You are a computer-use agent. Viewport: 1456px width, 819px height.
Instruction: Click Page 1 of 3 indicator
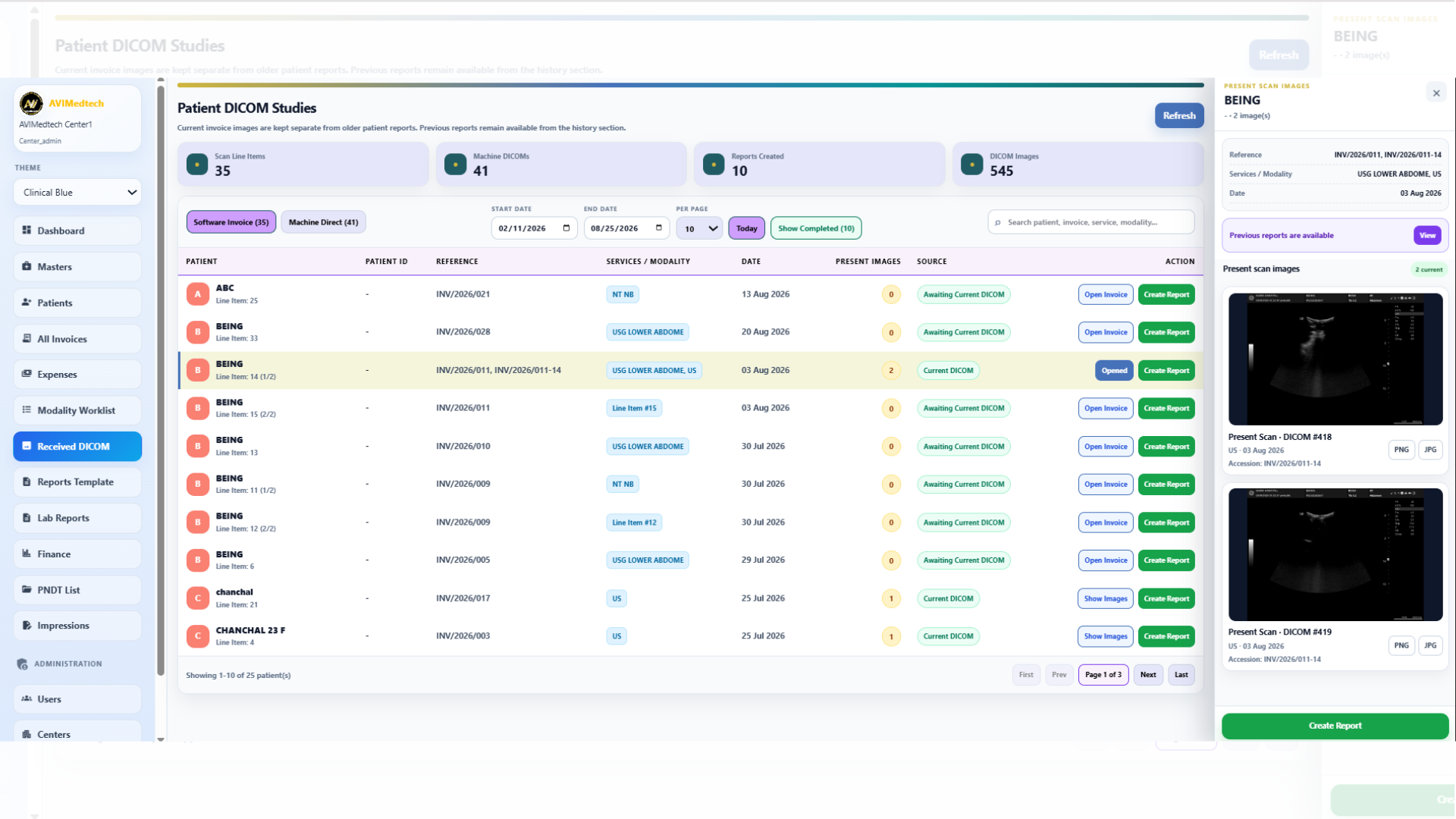1103,675
